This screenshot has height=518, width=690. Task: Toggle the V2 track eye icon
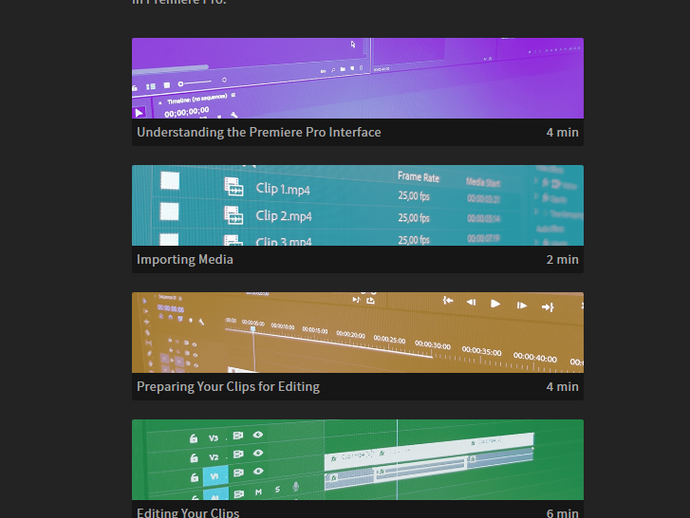click(258, 454)
